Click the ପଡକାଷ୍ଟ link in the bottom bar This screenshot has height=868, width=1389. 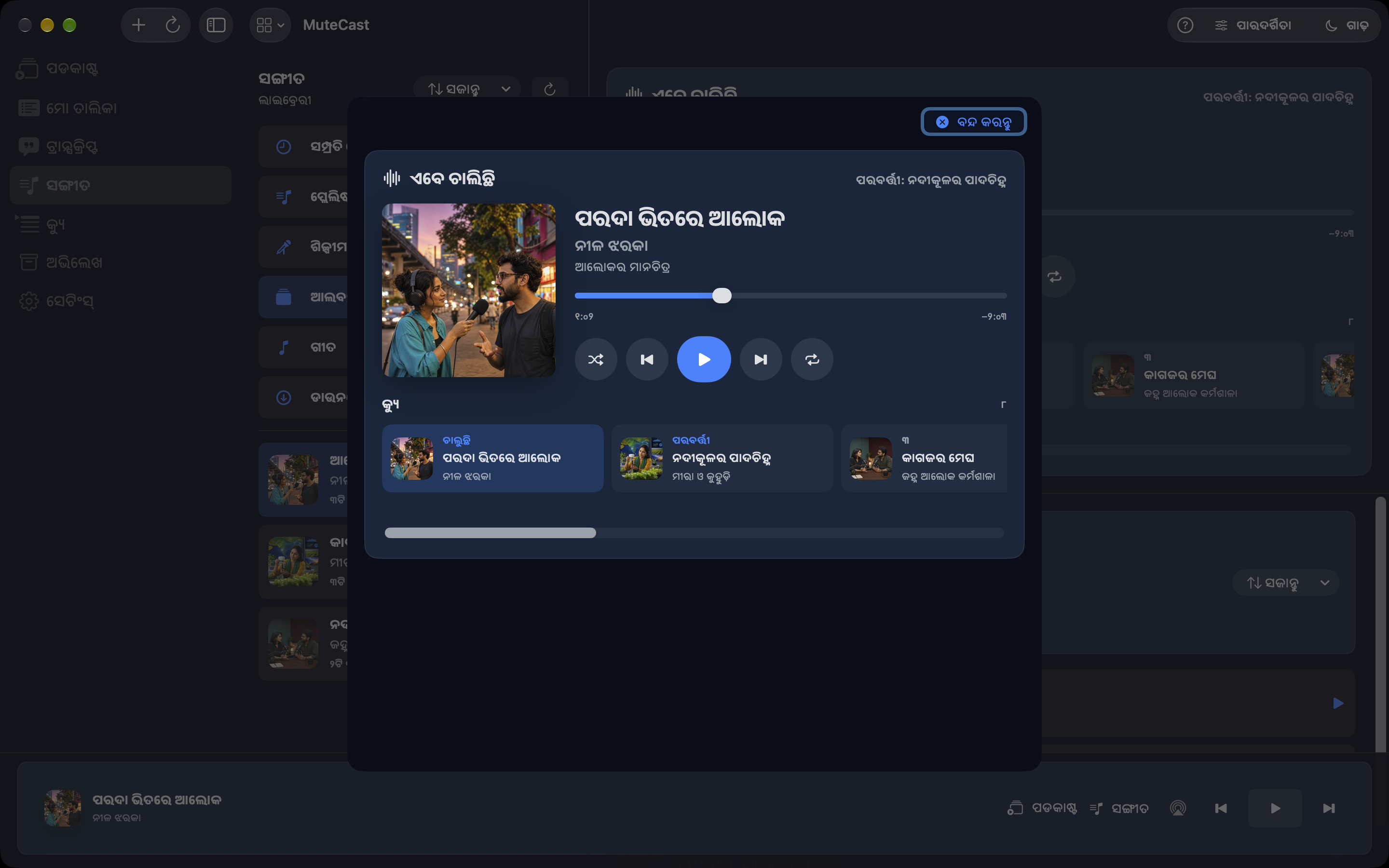(1042, 808)
